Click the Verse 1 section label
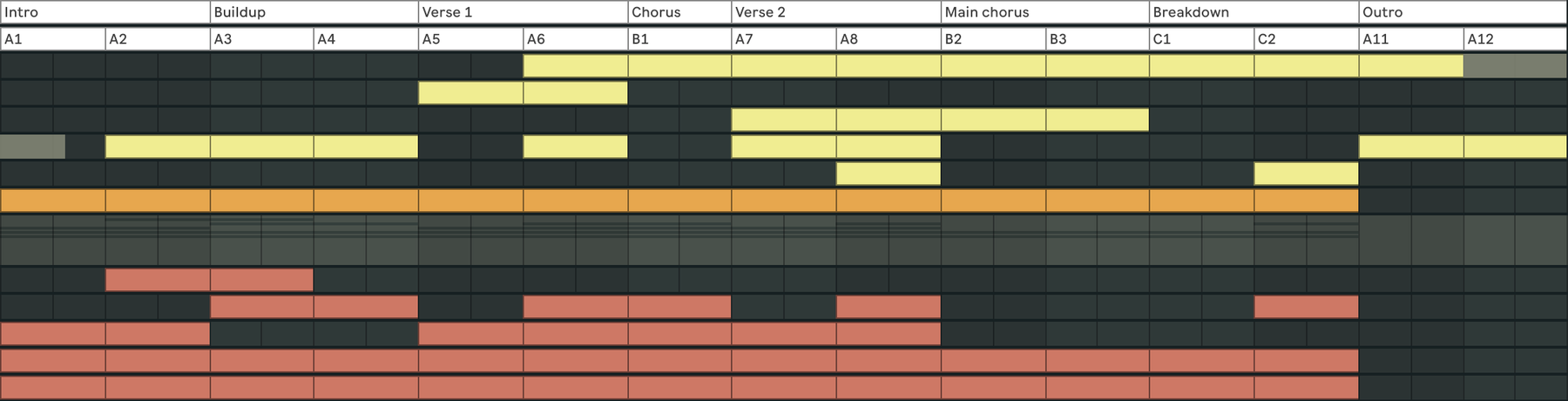 [447, 12]
